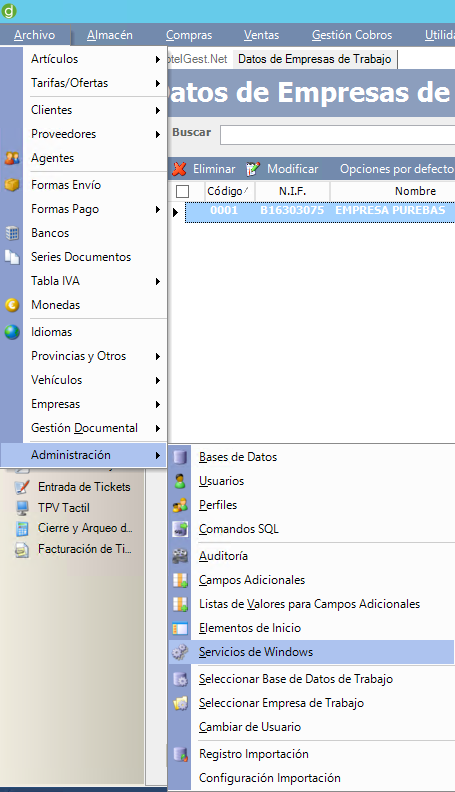This screenshot has width=455, height=792.
Task: Open the Ventas menu
Action: [261, 35]
